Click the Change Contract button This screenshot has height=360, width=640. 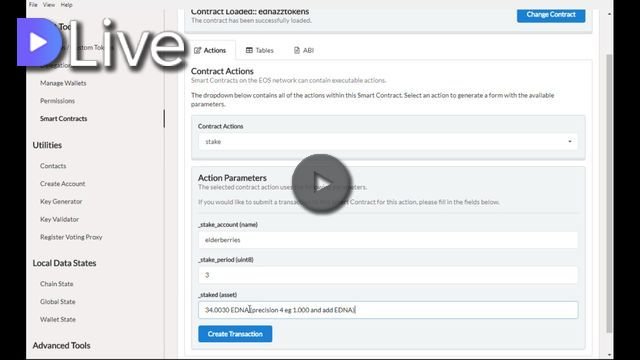551,15
